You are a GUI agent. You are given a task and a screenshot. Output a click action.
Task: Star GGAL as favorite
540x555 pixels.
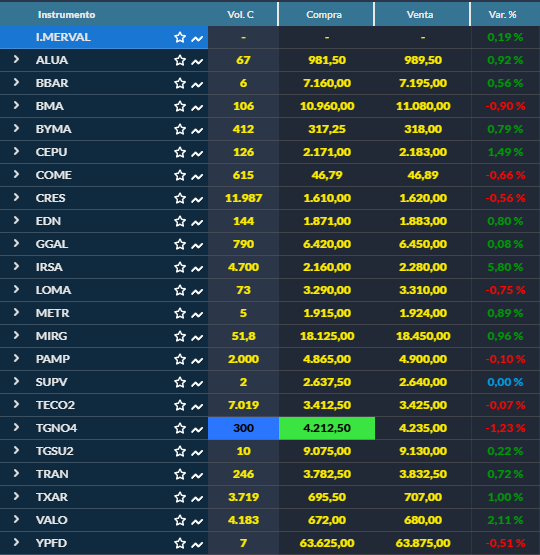[180, 245]
